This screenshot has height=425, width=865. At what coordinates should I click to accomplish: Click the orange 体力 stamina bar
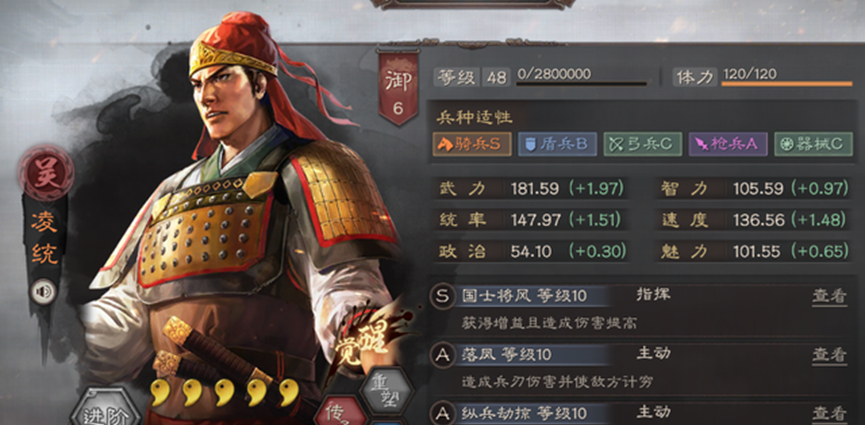[787, 84]
